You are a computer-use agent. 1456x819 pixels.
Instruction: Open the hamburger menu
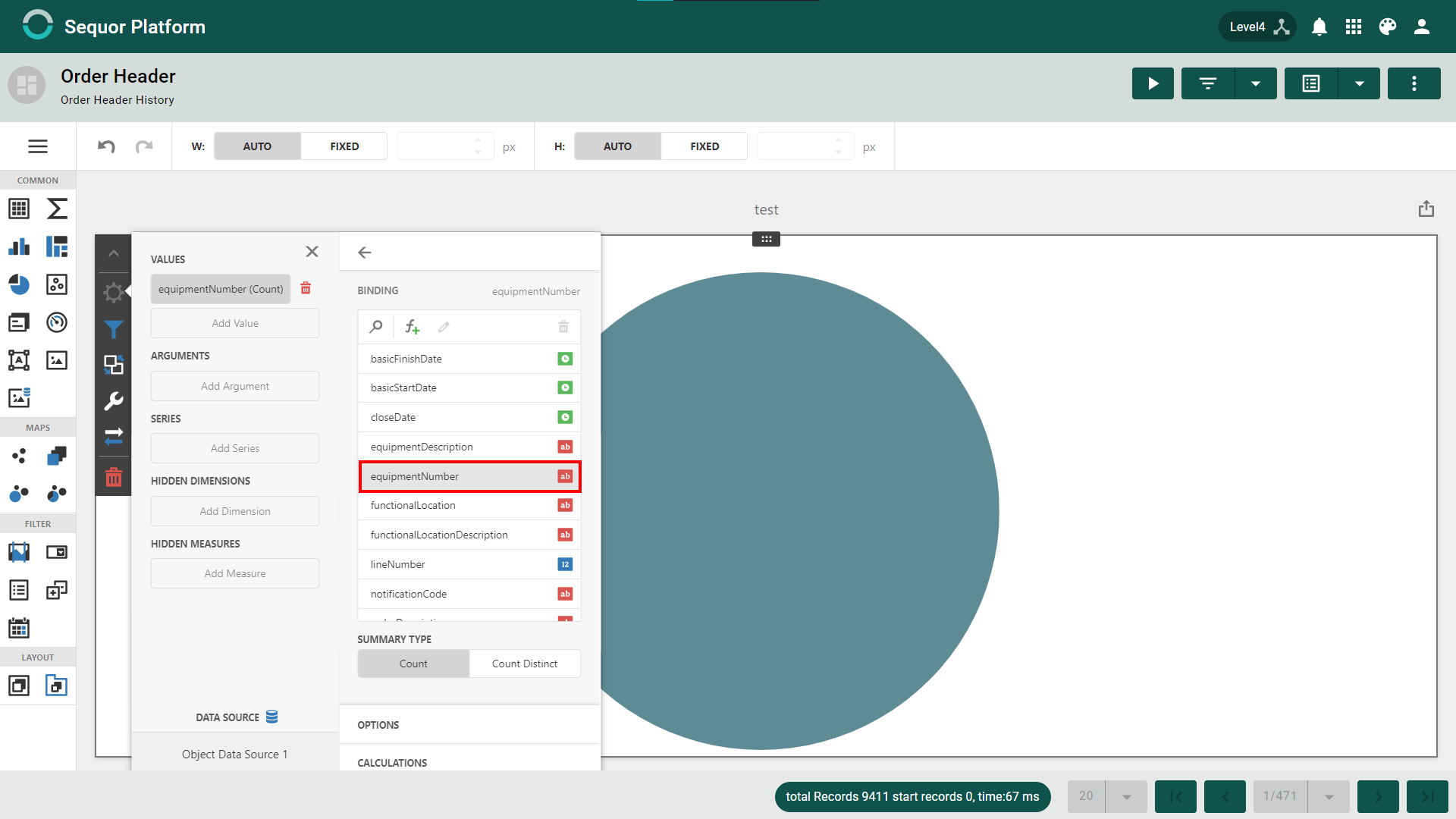[38, 146]
